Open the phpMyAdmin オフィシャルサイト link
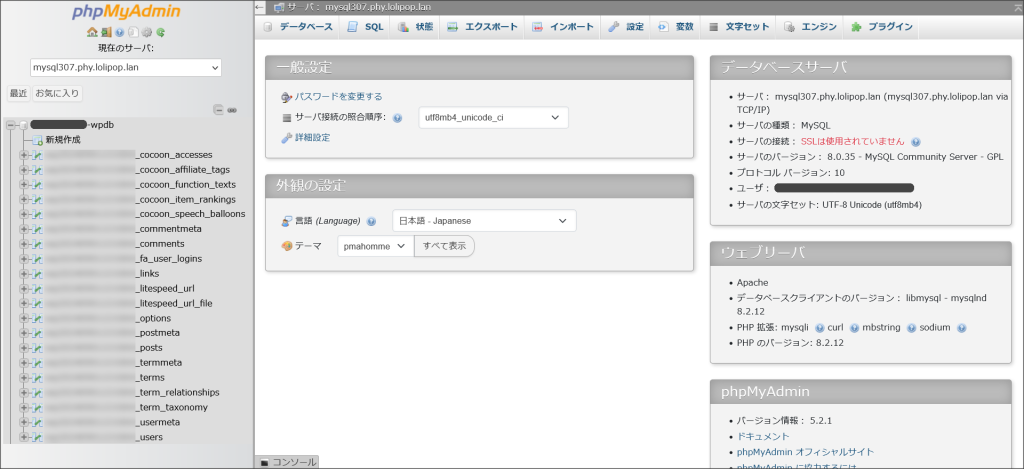Viewport: 1024px width, 469px height. (x=805, y=452)
